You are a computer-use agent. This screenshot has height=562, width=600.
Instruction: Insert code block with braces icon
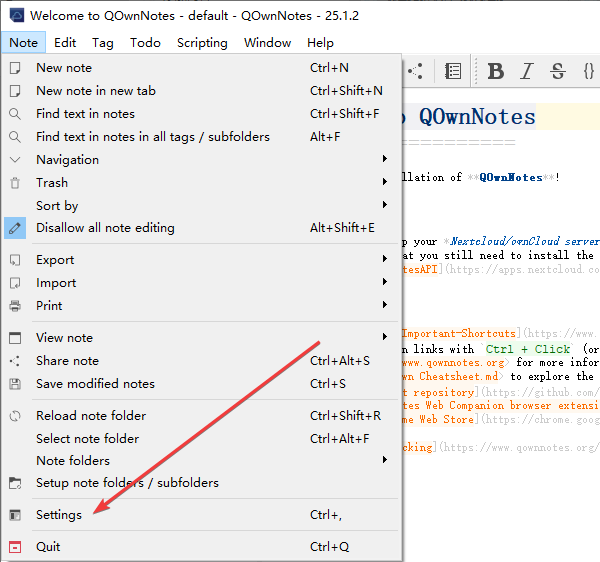click(588, 71)
